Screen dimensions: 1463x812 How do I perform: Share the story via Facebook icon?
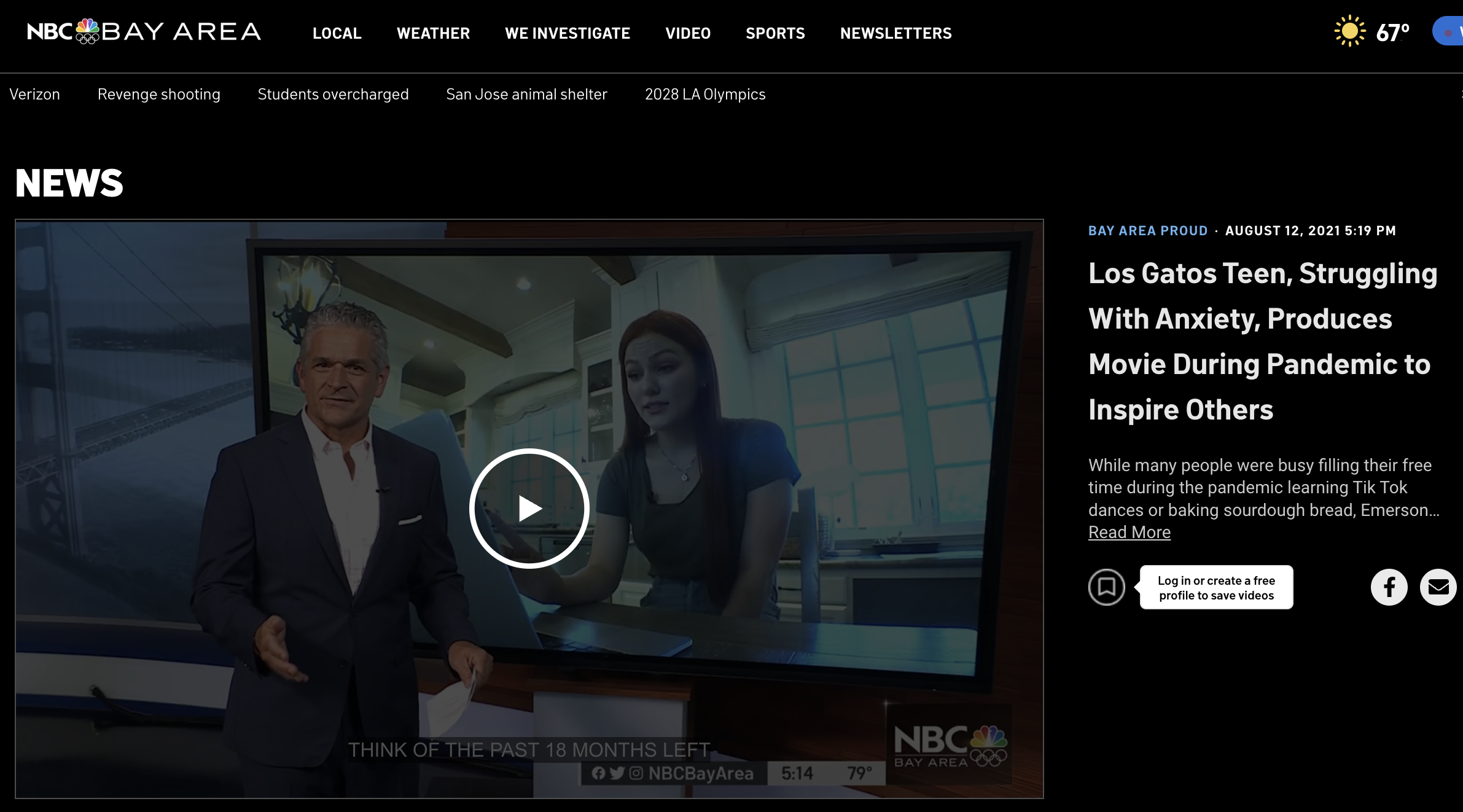[1389, 587]
